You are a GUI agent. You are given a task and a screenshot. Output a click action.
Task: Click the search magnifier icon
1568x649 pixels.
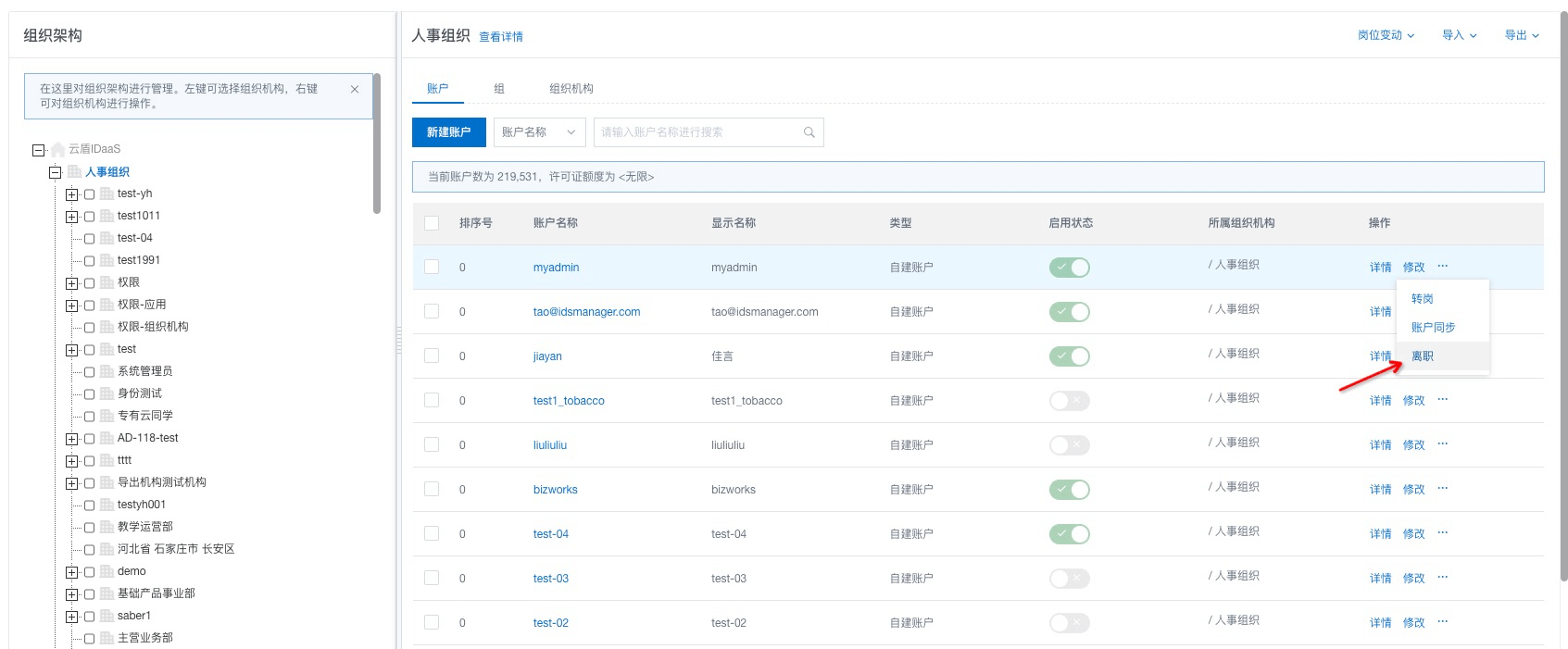(x=809, y=132)
